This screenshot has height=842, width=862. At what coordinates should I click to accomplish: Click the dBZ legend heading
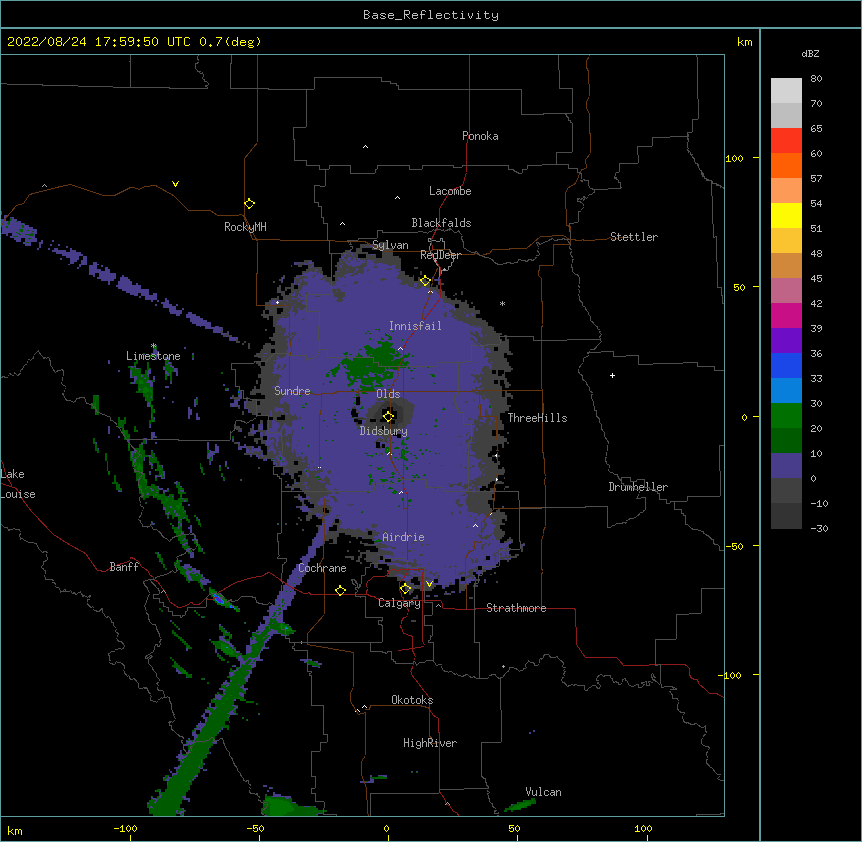point(810,53)
